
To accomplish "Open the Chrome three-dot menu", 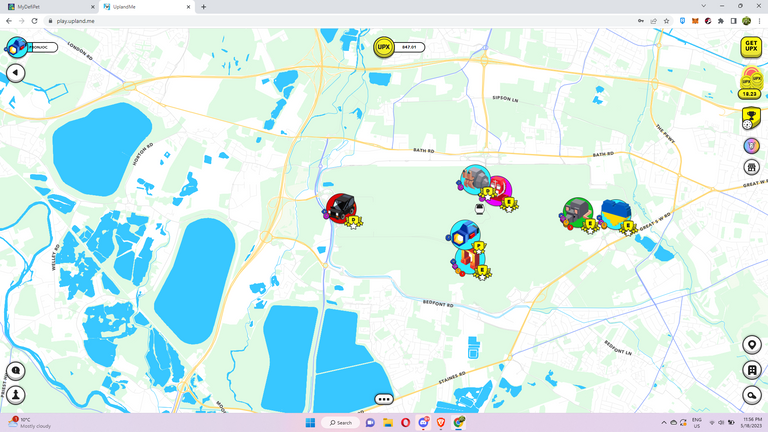I will 759,21.
